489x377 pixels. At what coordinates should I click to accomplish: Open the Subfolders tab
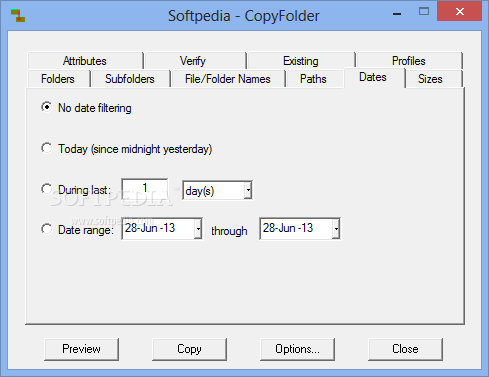pos(130,79)
